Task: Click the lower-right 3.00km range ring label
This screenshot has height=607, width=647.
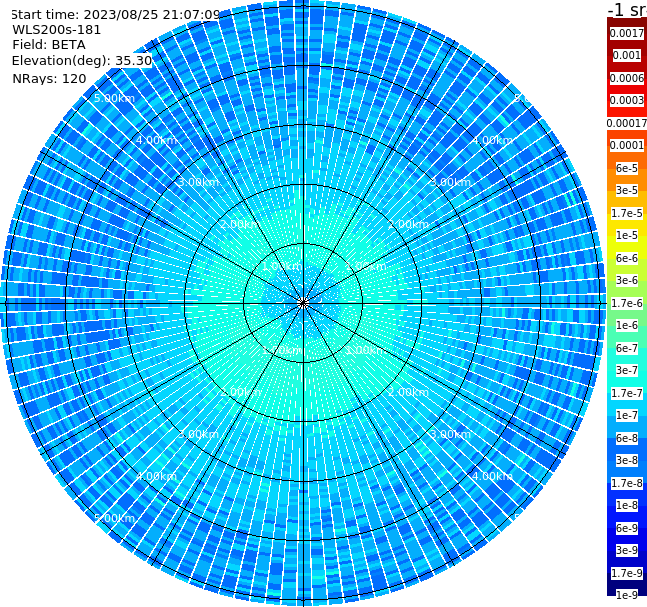Action: point(451,434)
